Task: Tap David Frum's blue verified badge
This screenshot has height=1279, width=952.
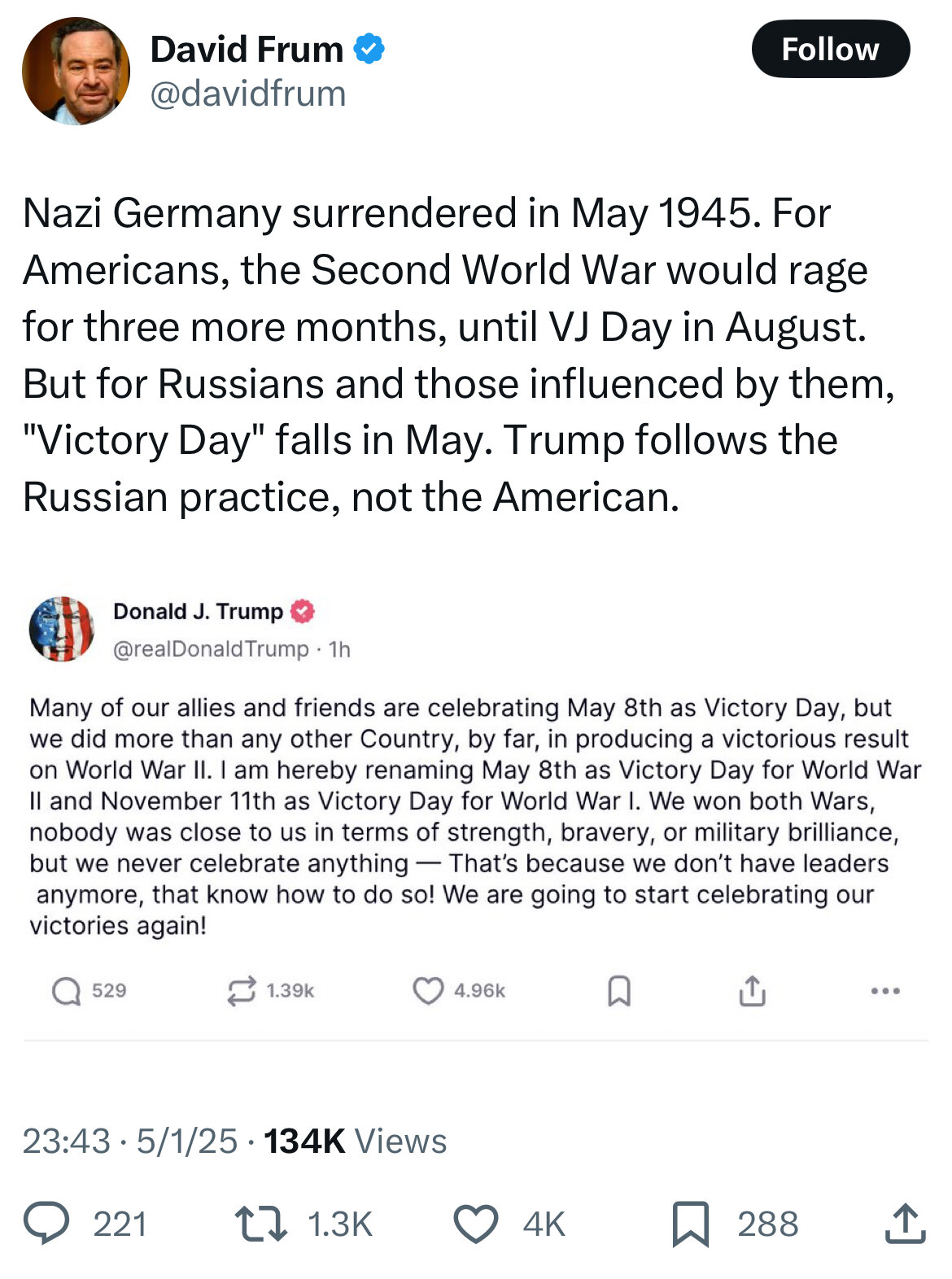Action: coord(369,49)
